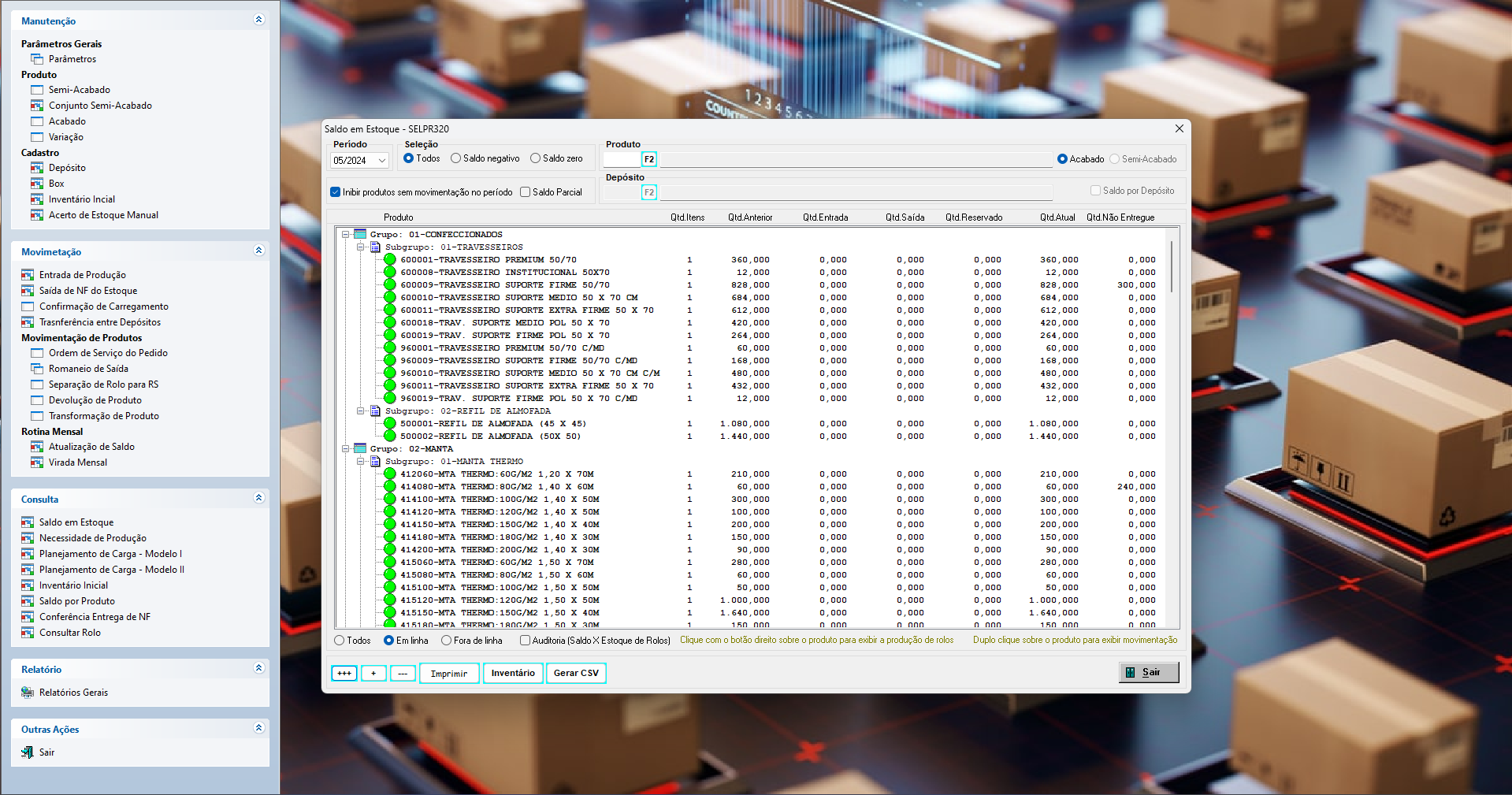Click the stock list vertical scrollbar
The width and height of the screenshot is (1512, 795).
(x=1172, y=268)
